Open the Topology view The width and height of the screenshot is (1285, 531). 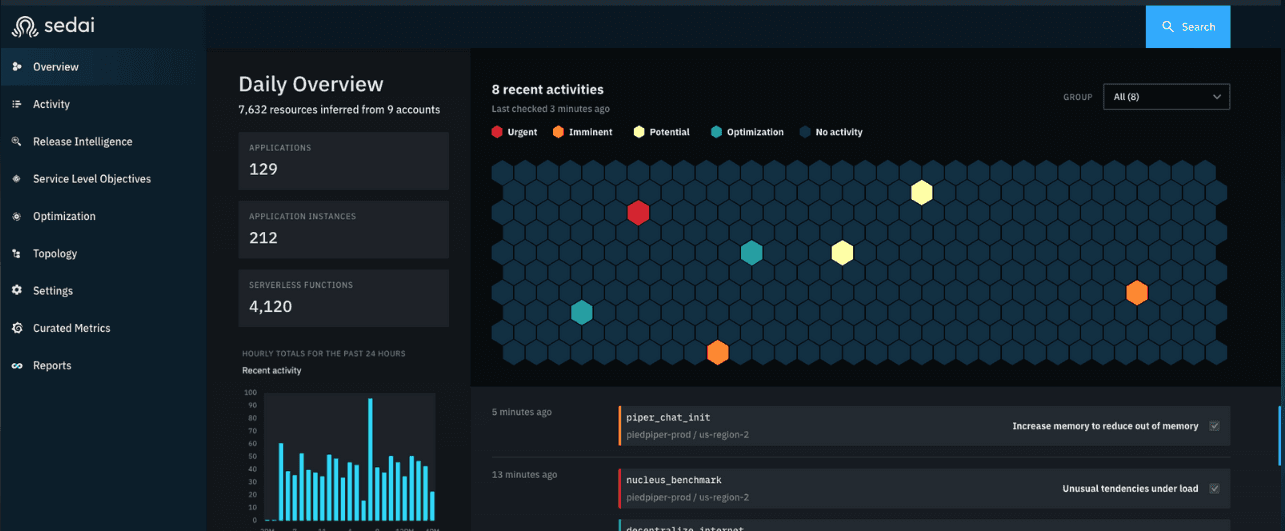click(103, 253)
